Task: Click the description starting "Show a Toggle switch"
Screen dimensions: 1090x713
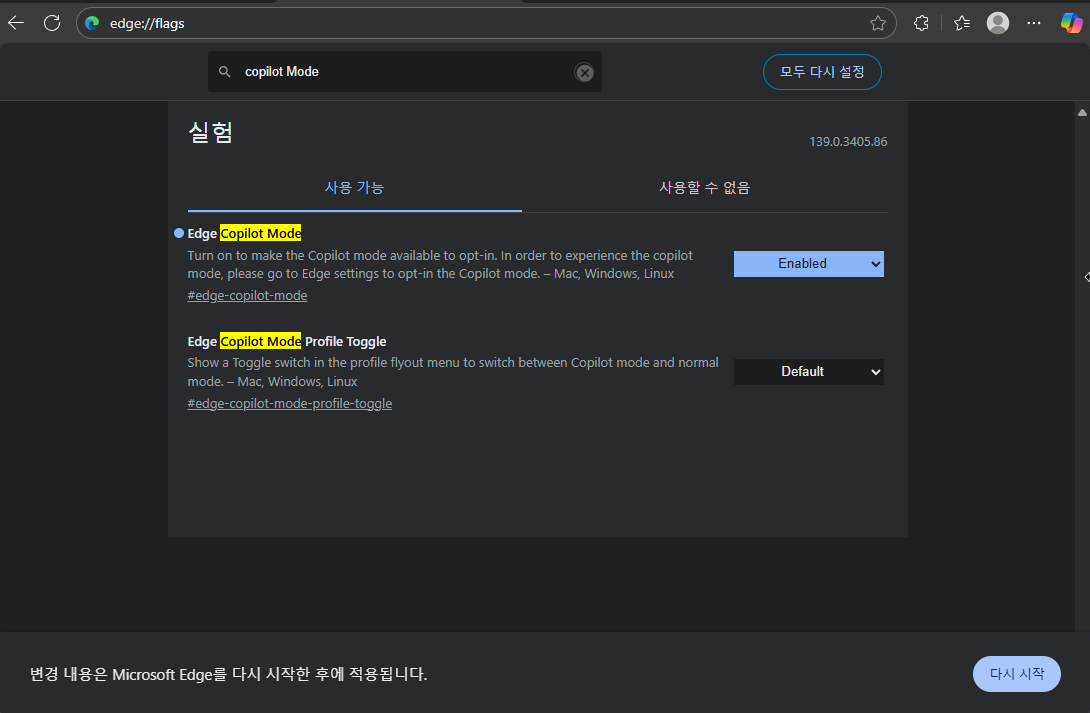Action: pos(453,372)
